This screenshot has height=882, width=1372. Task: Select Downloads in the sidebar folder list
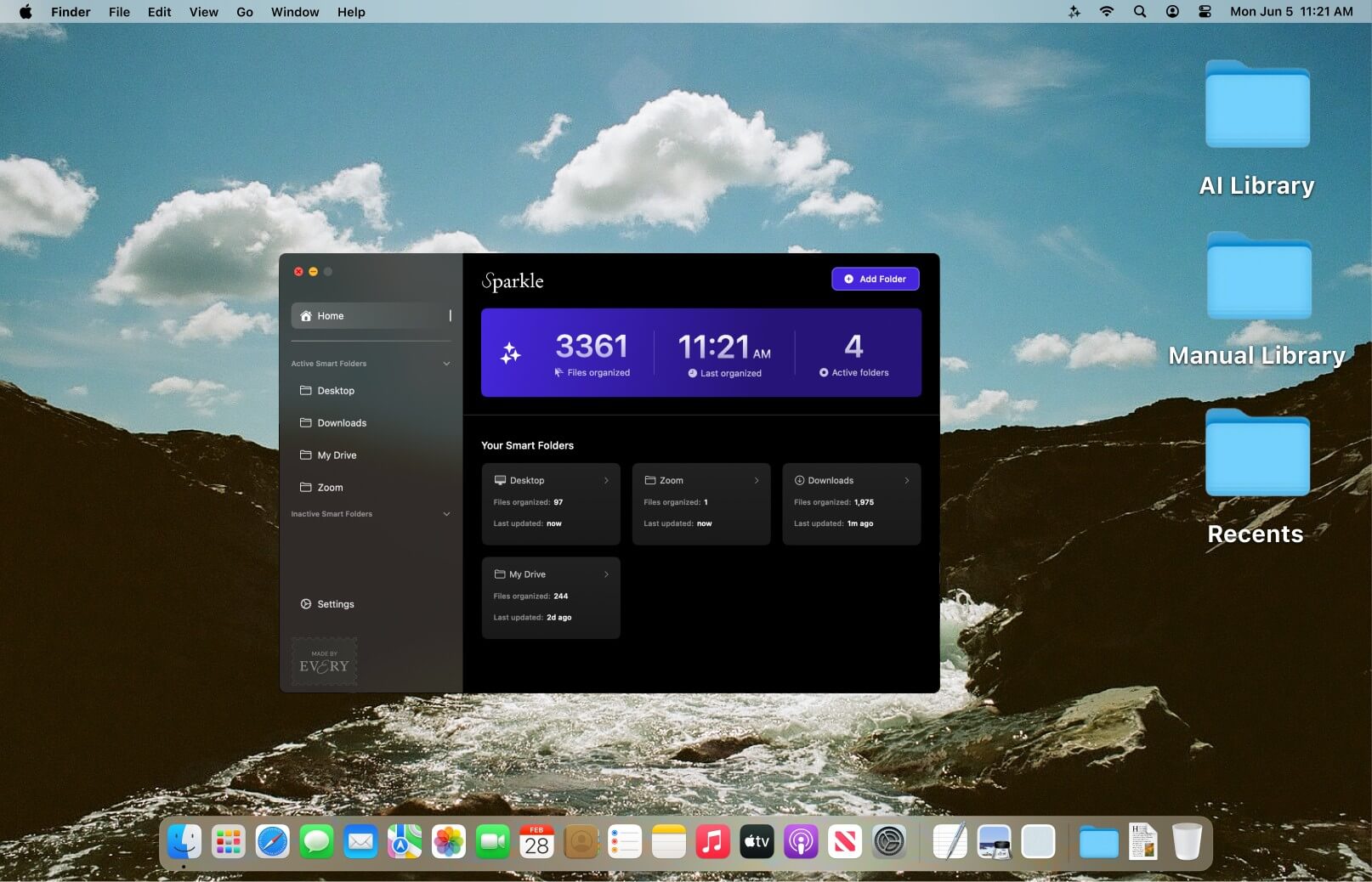coord(342,423)
